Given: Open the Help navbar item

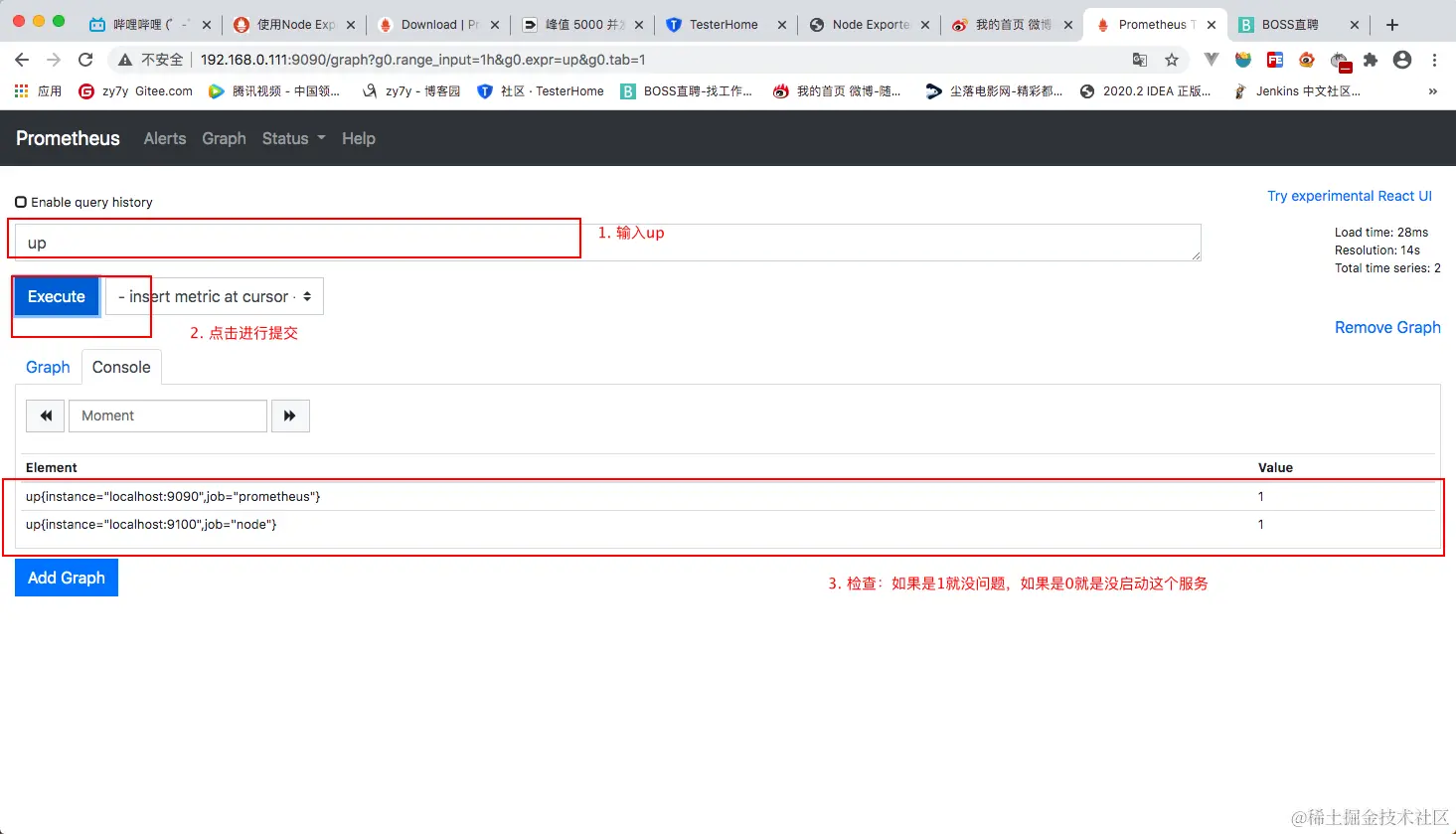Looking at the screenshot, I should [x=359, y=138].
